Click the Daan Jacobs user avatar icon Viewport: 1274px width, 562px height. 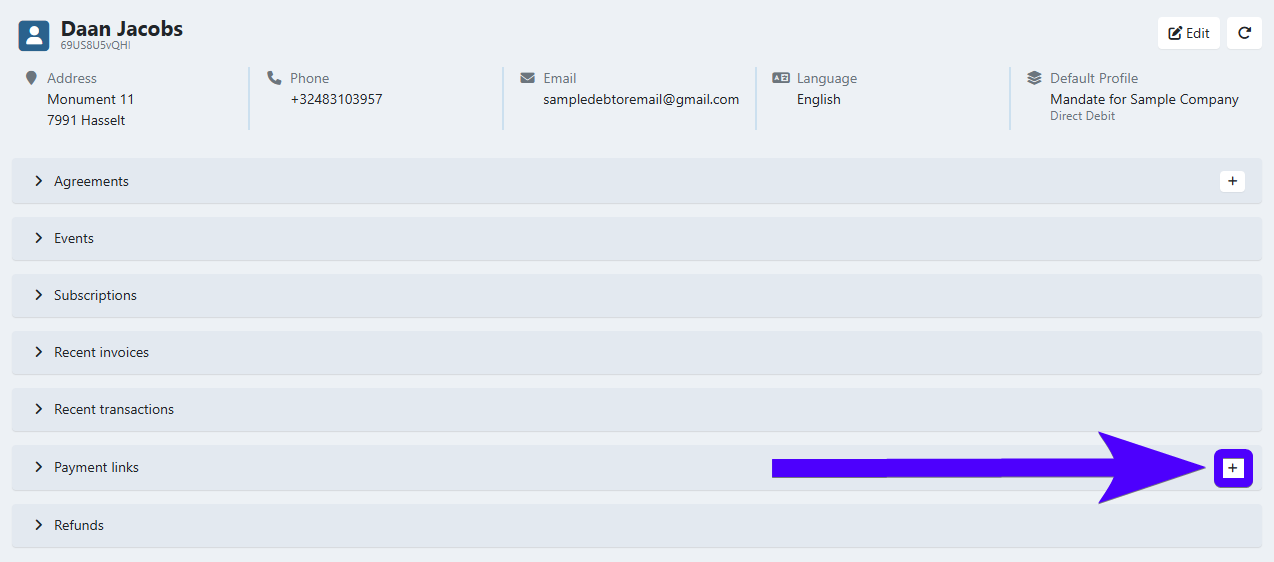point(34,36)
